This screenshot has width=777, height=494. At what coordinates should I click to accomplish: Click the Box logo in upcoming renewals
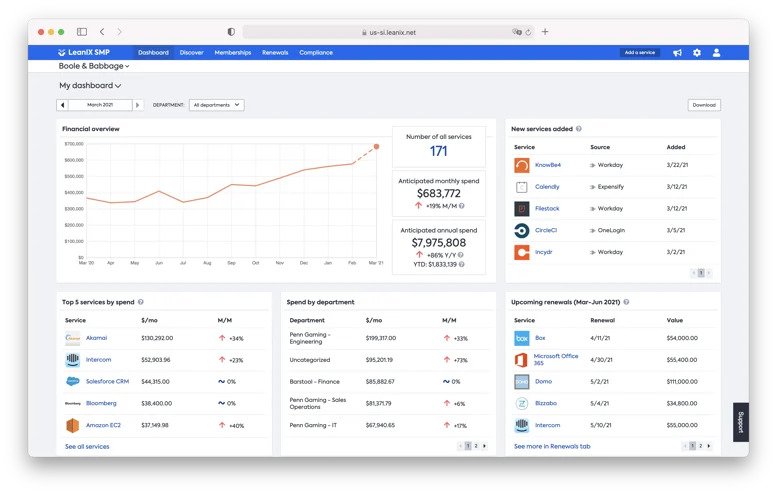[x=521, y=338]
